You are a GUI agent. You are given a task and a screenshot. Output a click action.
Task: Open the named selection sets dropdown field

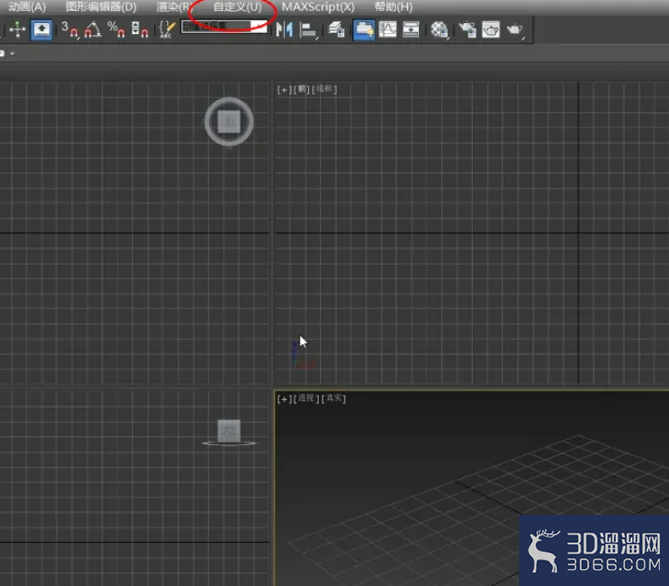tap(224, 26)
